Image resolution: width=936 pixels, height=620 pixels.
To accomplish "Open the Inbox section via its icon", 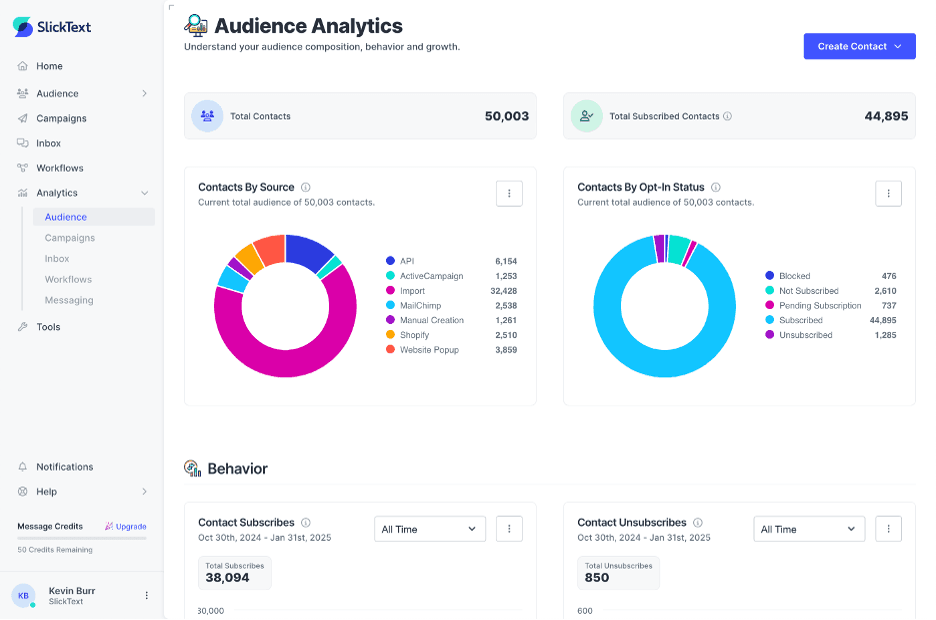I will tap(21, 143).
